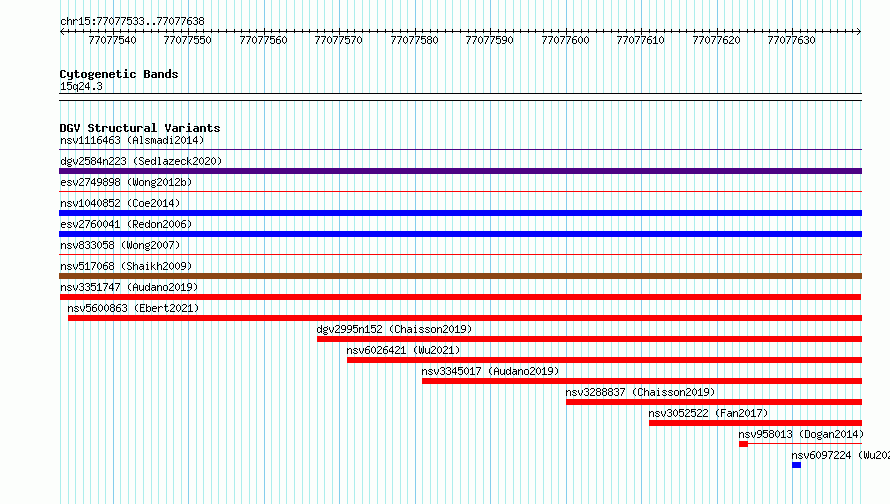
Task: Click the nsv3351747 (Audano2019) label
Action: click(x=129, y=287)
